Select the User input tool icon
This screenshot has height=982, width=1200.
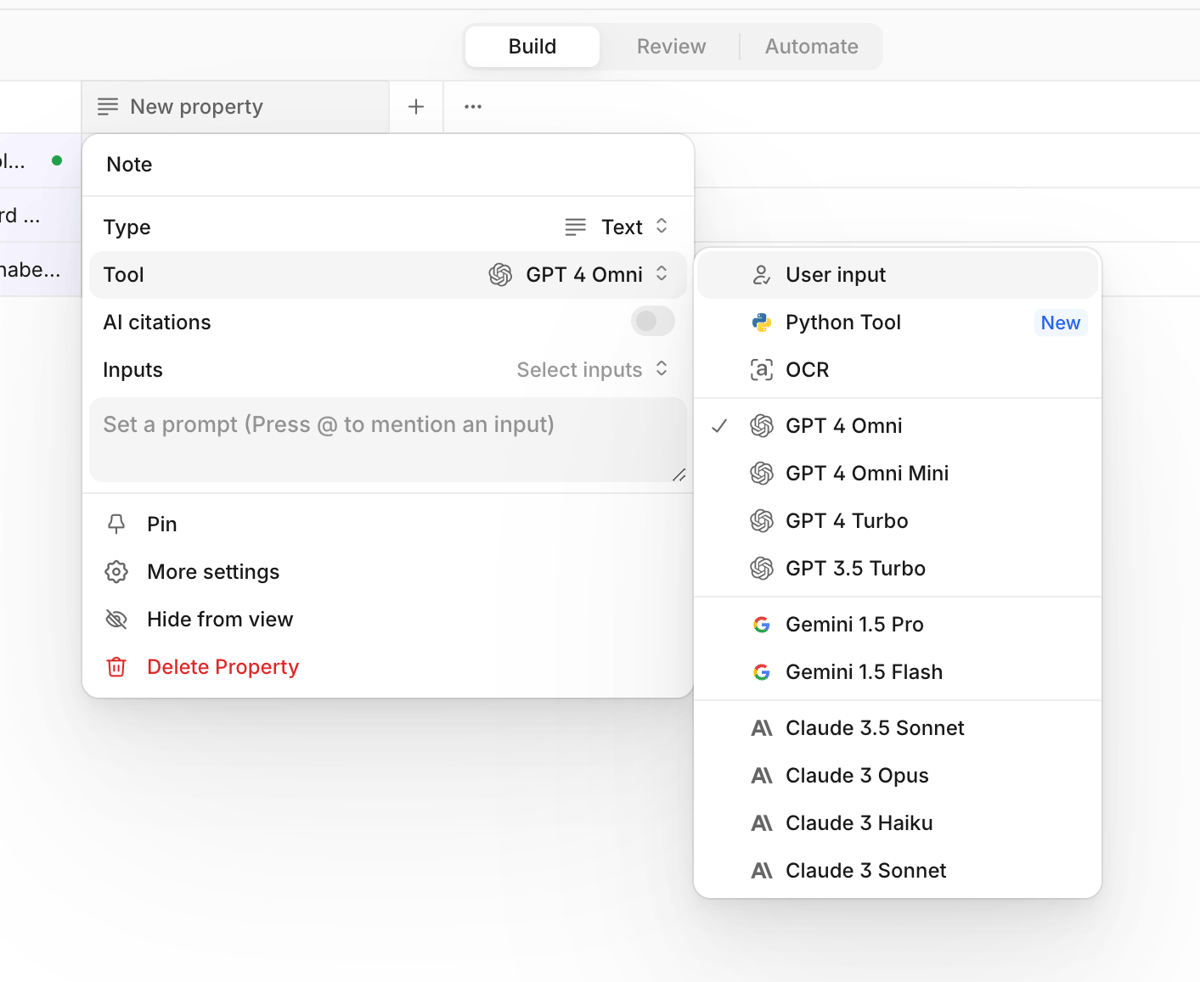[x=763, y=275]
